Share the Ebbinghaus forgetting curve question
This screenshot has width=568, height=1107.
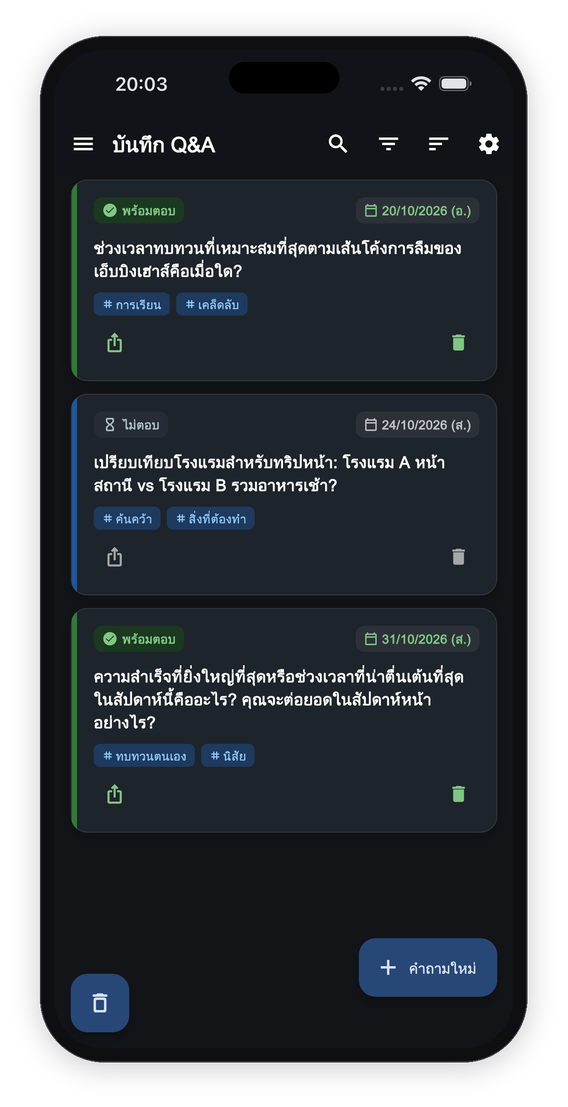[114, 343]
